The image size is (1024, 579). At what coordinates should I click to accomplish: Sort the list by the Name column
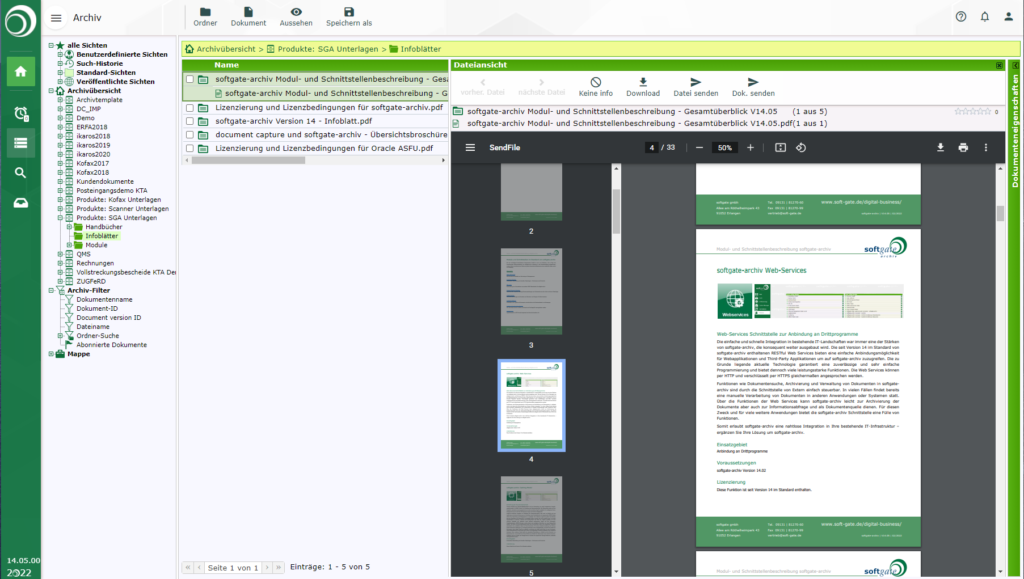pos(226,65)
